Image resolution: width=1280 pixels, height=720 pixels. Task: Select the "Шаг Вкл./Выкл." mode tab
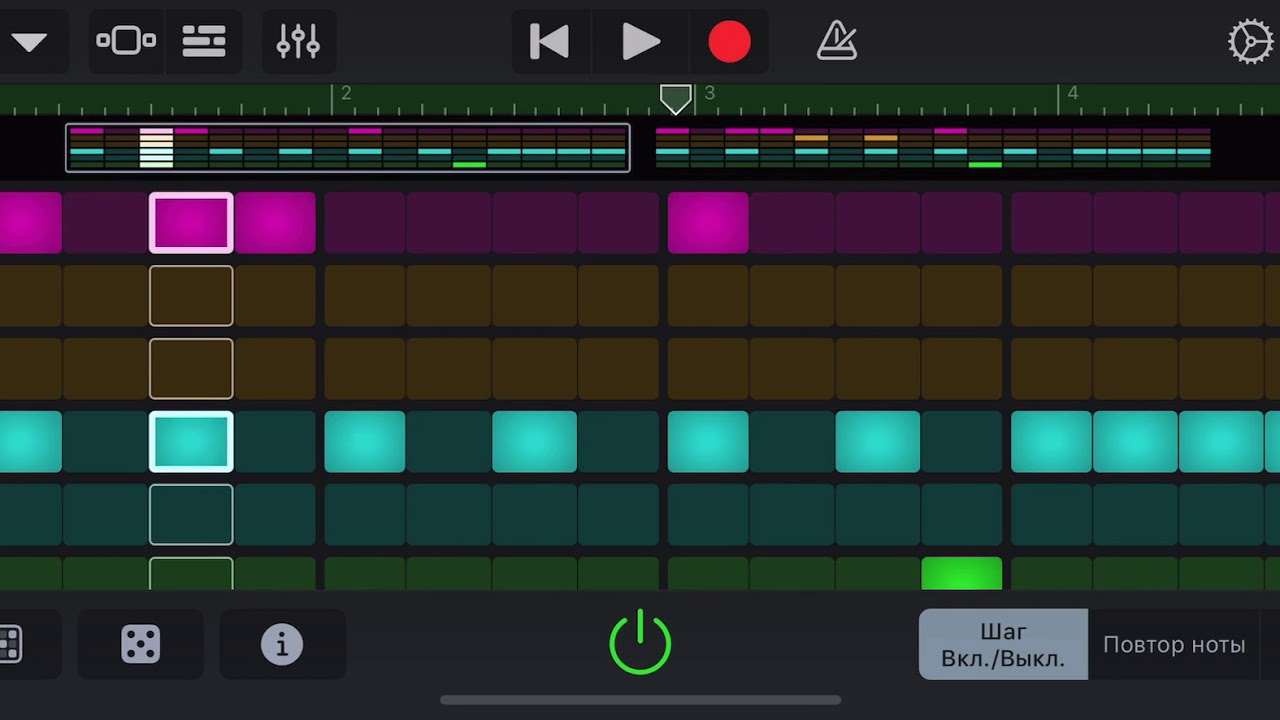click(x=1003, y=645)
